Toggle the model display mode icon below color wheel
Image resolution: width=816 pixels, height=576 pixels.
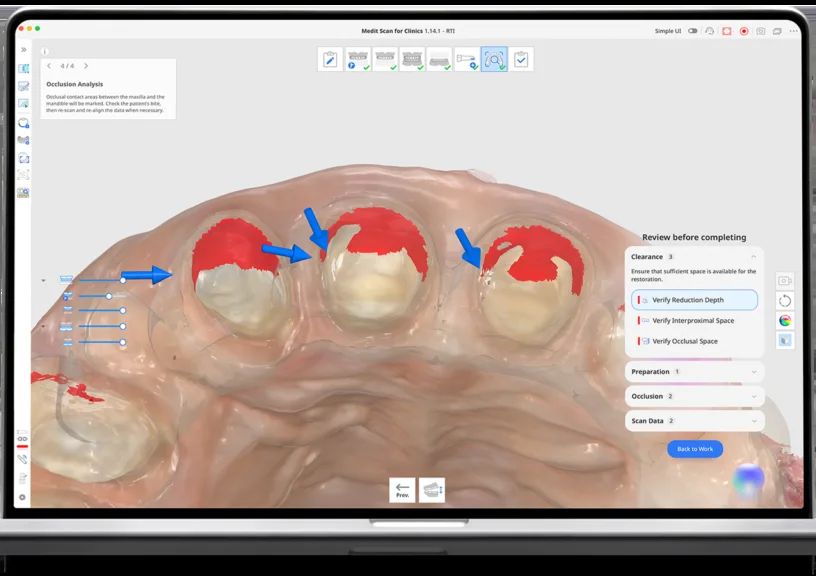pyautogui.click(x=785, y=341)
